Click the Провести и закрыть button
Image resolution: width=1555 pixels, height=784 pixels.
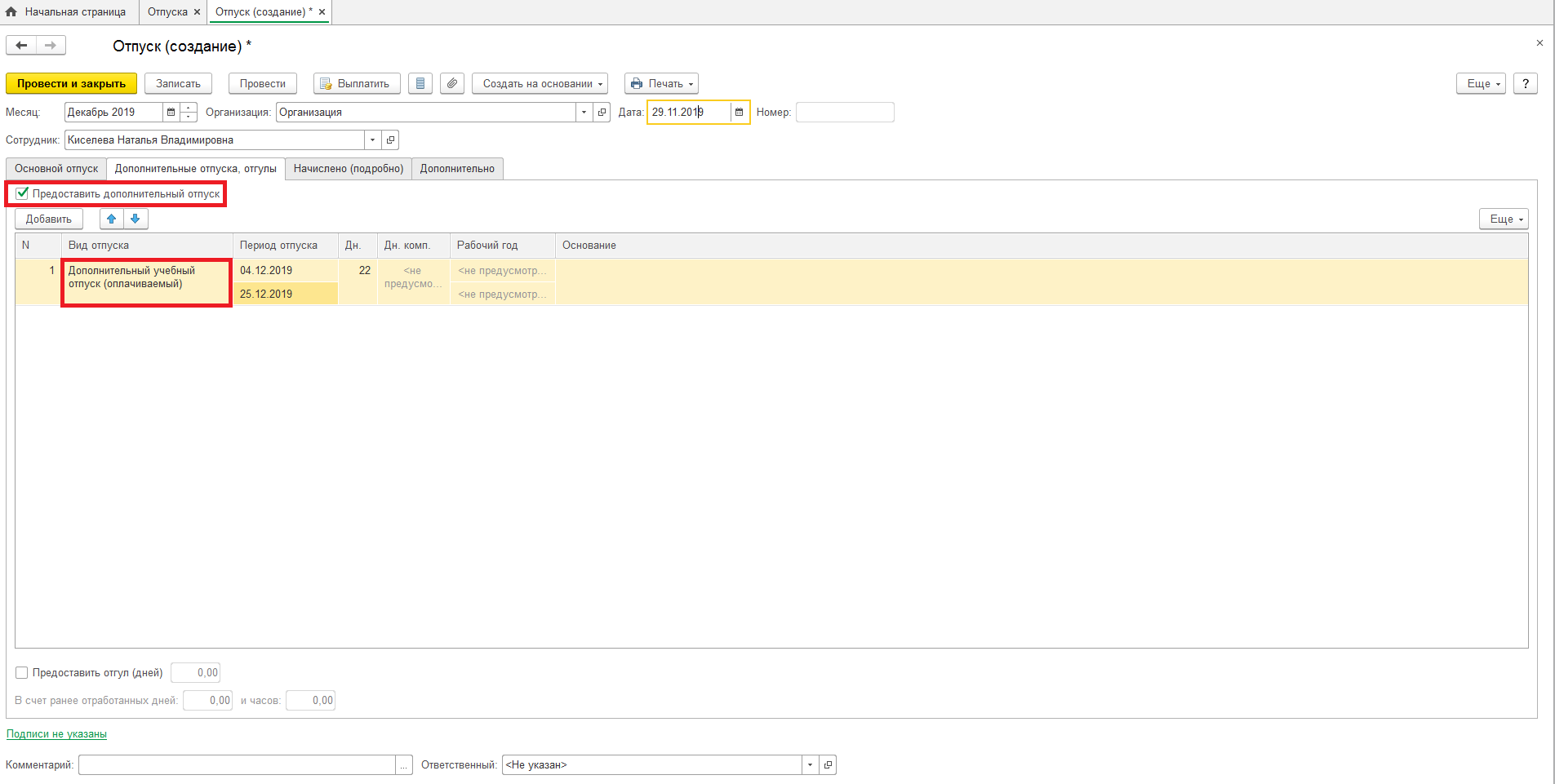(x=71, y=83)
